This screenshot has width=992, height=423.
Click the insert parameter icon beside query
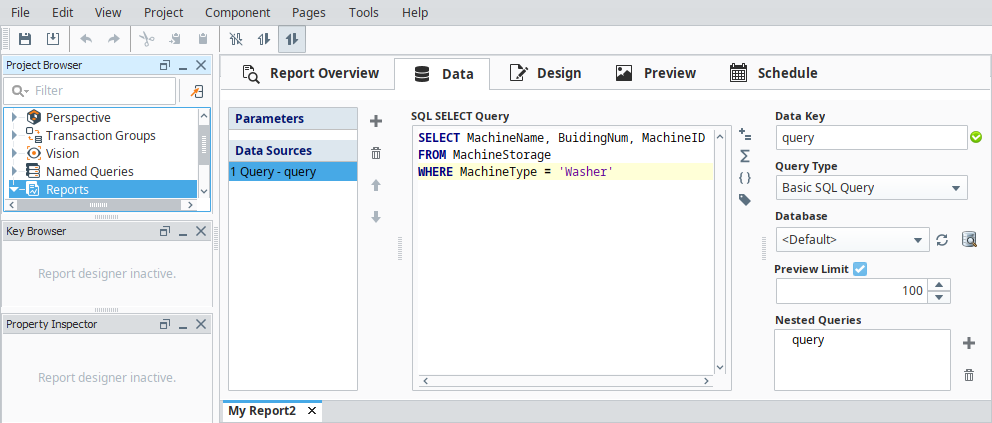click(x=745, y=134)
